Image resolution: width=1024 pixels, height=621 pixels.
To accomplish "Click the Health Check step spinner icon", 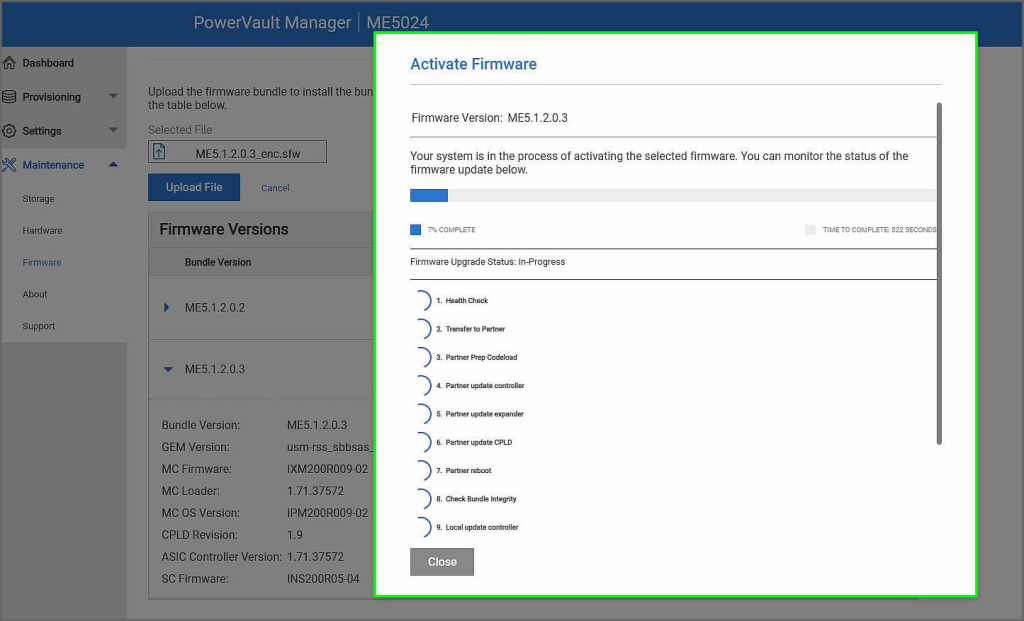I will [x=421, y=301].
